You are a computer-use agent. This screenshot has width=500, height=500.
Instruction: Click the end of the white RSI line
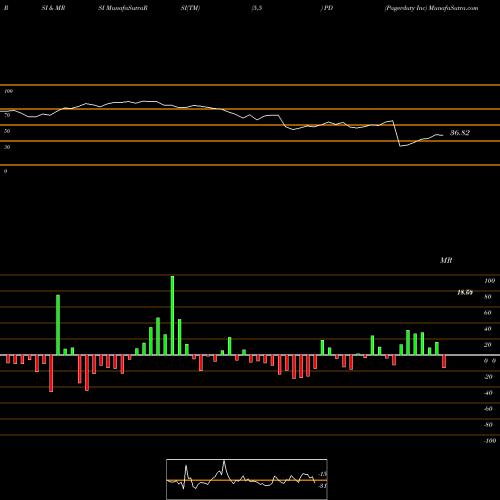coord(443,135)
